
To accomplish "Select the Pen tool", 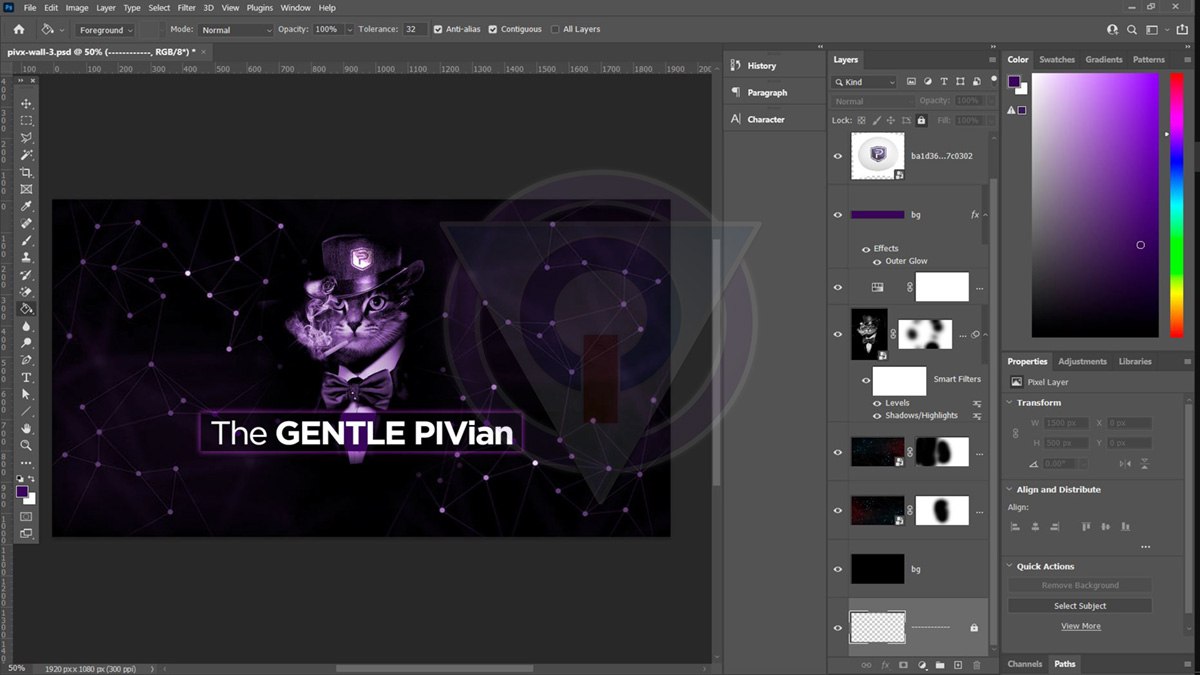I will (x=27, y=360).
